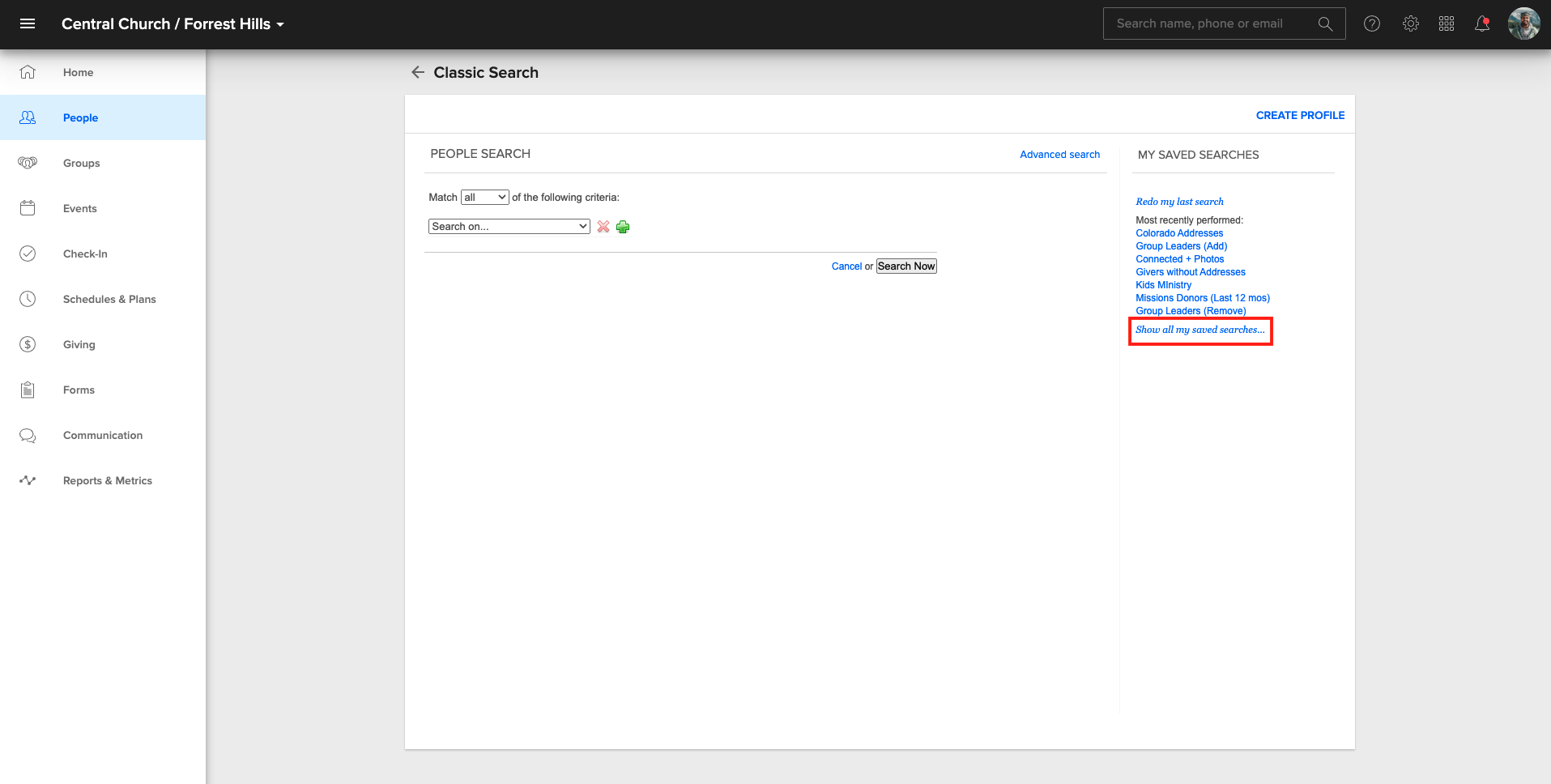Open the notifications bell icon
Image resolution: width=1551 pixels, height=784 pixels.
click(1482, 23)
